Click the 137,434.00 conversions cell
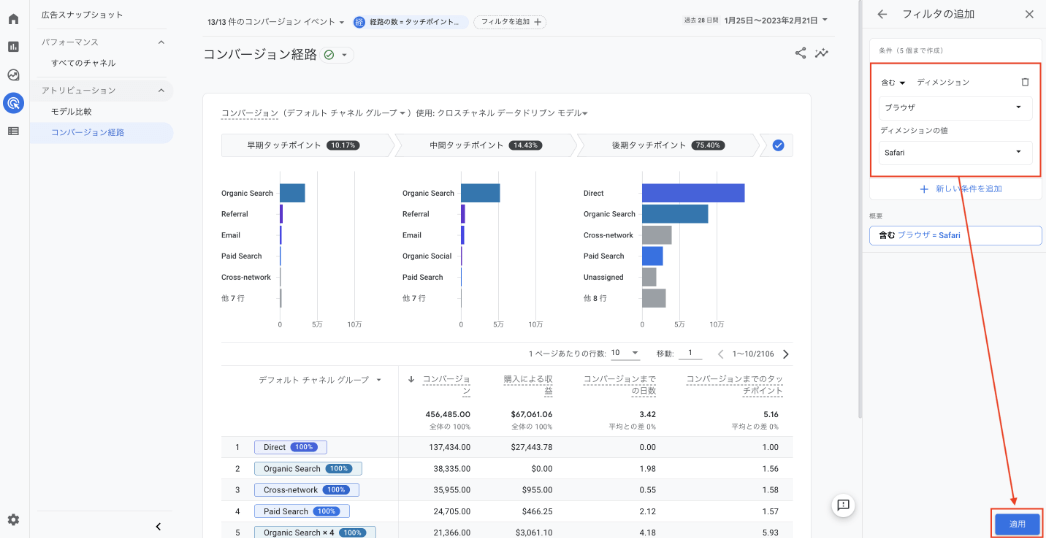This screenshot has width=1046, height=538. (448, 447)
